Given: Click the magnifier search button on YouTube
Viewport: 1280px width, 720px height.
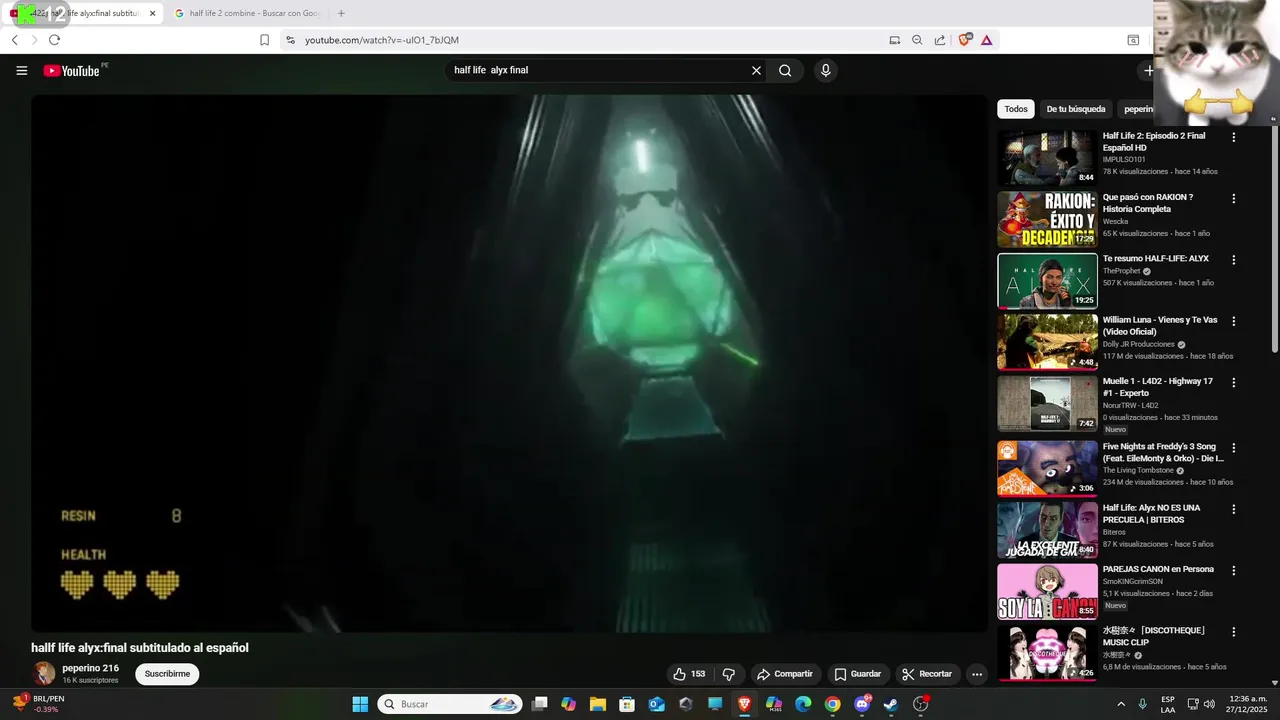Looking at the screenshot, I should 785,70.
